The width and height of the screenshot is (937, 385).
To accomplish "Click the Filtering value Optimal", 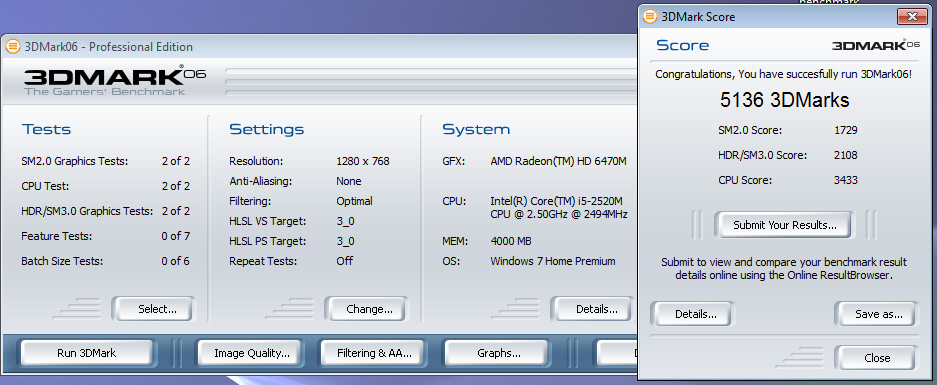I will (x=354, y=201).
